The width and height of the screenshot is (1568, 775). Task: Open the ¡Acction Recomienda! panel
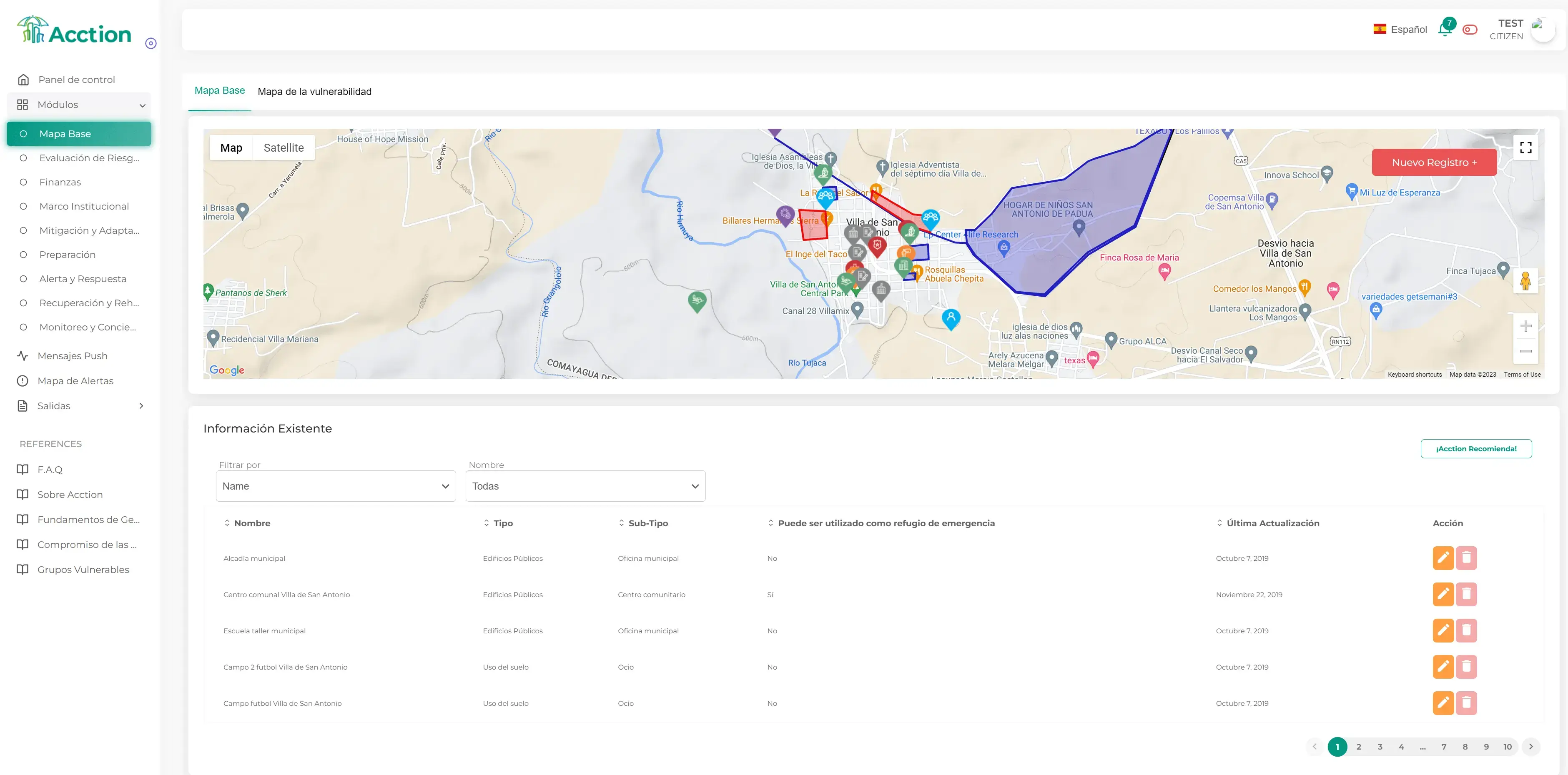pyautogui.click(x=1475, y=448)
